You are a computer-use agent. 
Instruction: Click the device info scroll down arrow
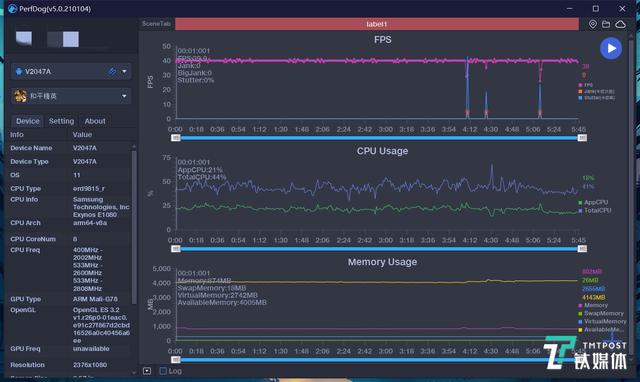[133, 372]
